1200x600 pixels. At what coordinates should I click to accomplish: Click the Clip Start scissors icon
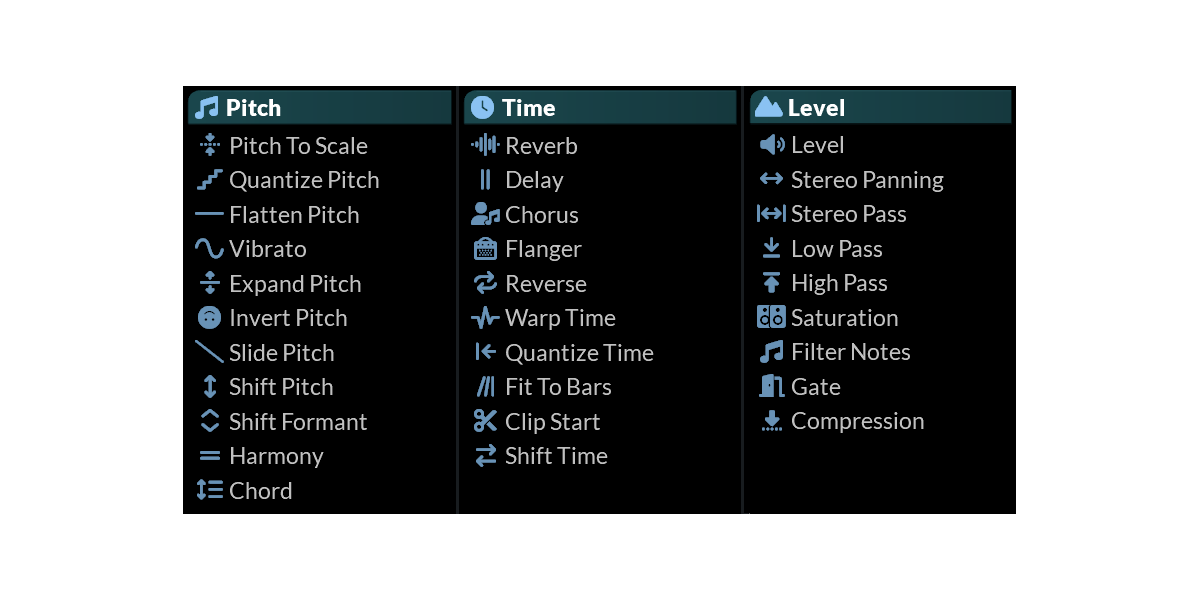pos(485,422)
